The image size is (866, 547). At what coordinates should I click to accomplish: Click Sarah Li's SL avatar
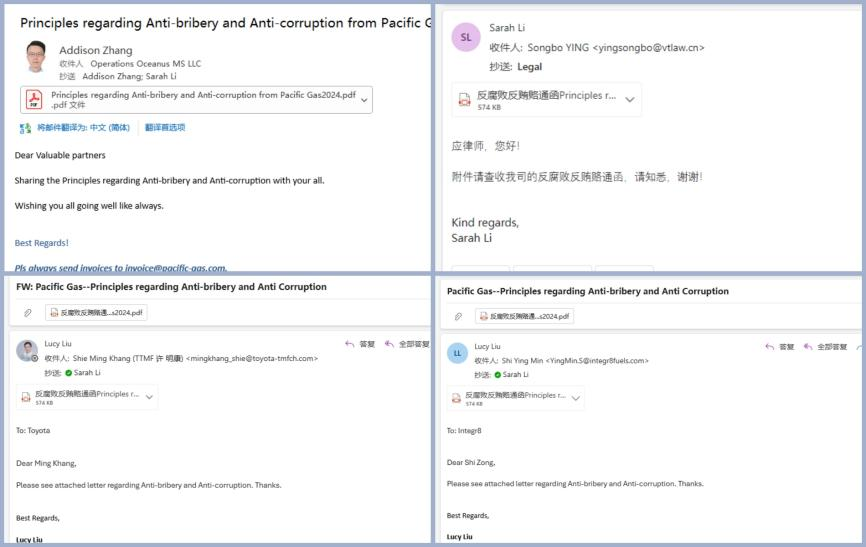[466, 37]
